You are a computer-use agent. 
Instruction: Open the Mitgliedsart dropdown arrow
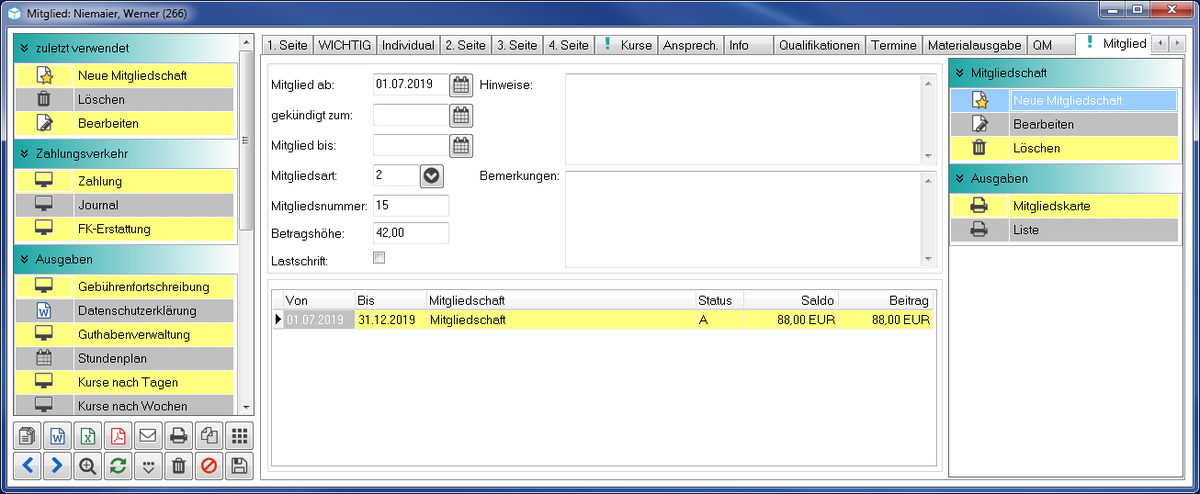pyautogui.click(x=431, y=175)
